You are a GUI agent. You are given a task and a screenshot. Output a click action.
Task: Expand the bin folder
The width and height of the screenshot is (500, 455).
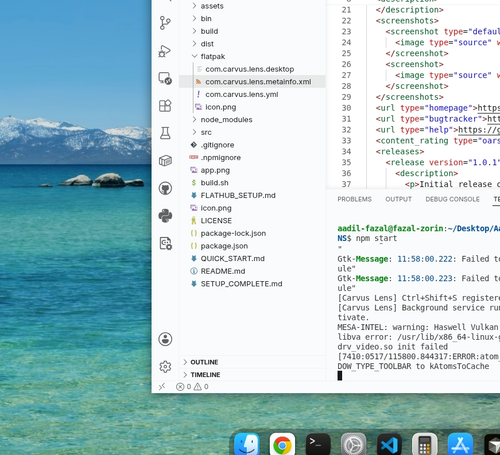click(x=252, y=19)
